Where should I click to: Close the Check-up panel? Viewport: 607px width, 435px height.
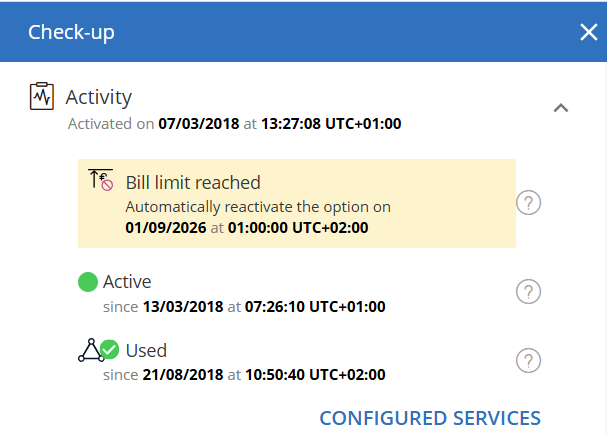589,32
